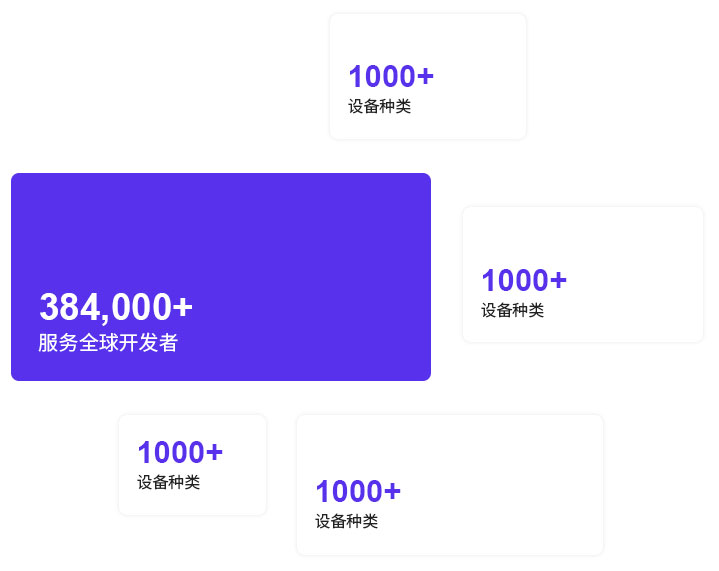Image resolution: width=719 pixels, height=571 pixels.
Task: Click the "384,000+" number text
Action: pyautogui.click(x=116, y=307)
